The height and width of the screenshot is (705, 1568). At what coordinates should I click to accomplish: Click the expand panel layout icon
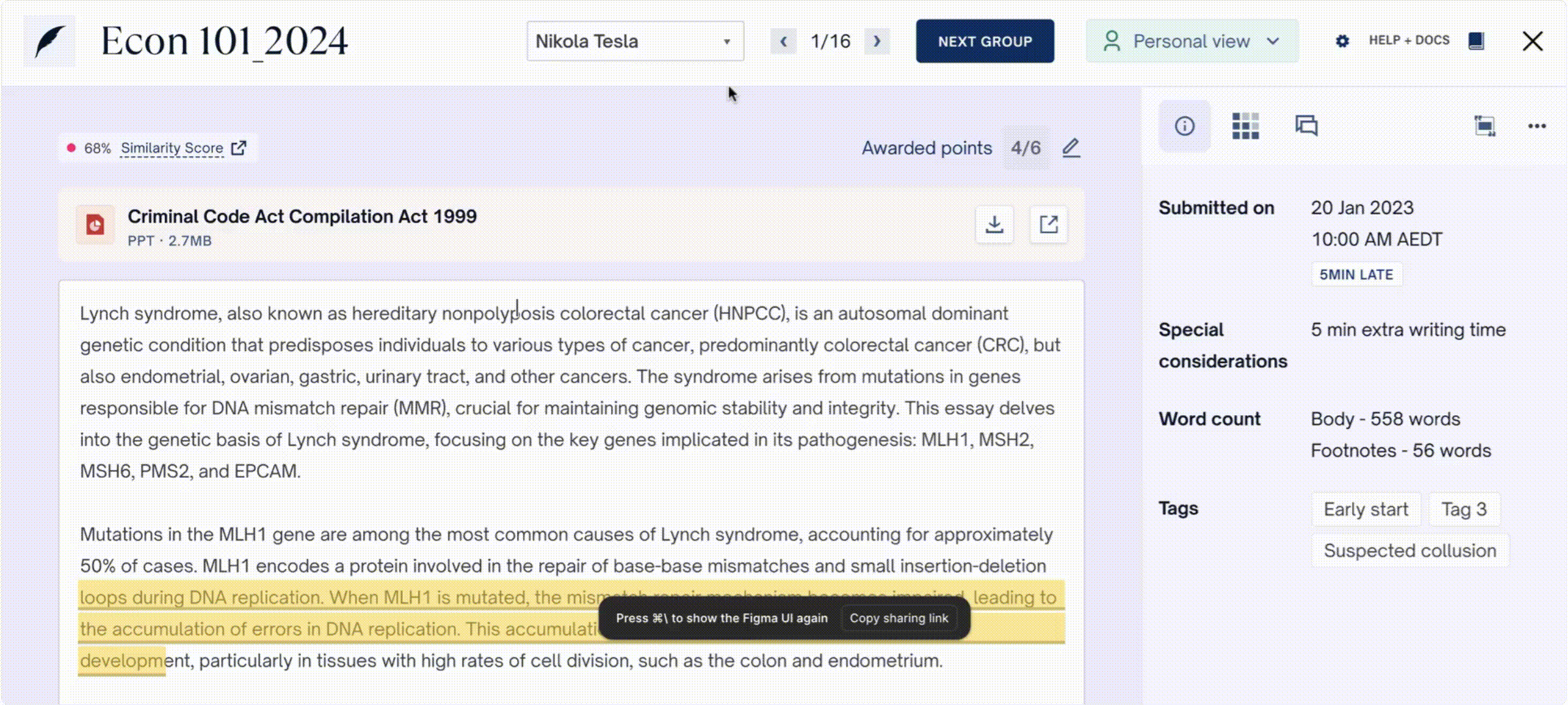pyautogui.click(x=1484, y=126)
